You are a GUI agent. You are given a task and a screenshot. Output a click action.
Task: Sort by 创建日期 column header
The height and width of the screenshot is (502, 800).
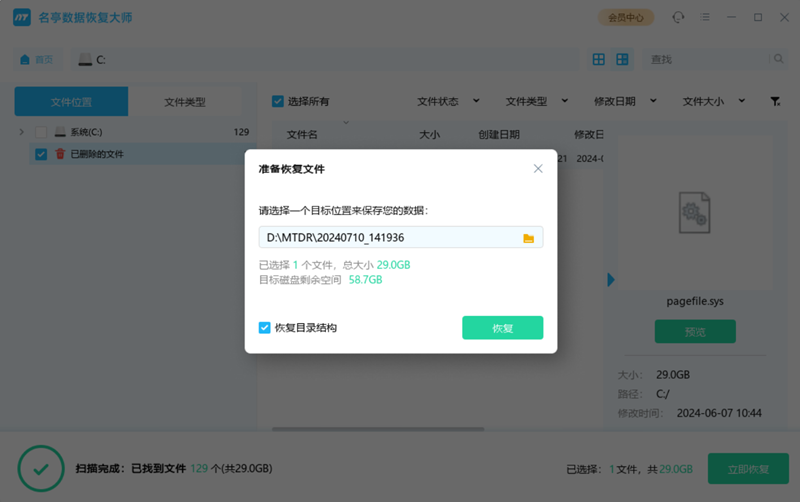coord(498,135)
